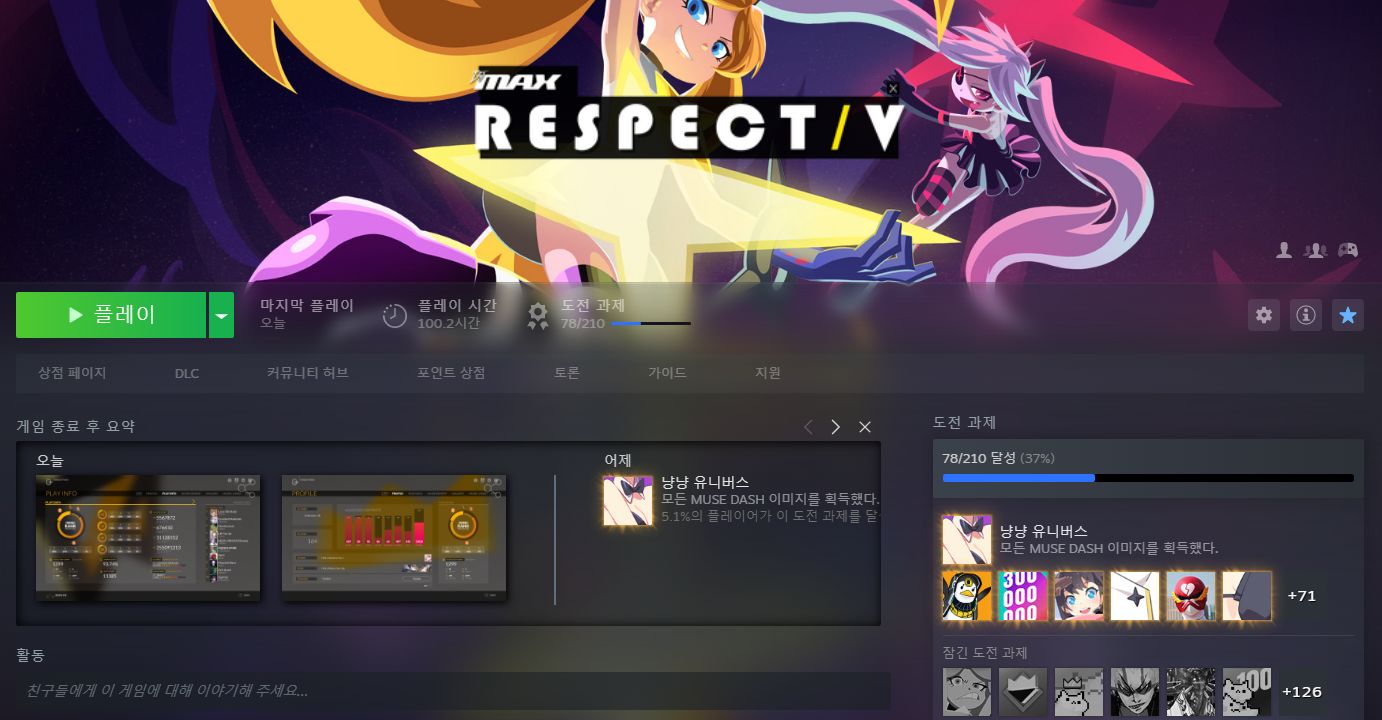Click the 게임 종료 후 요약 heading
This screenshot has width=1382, height=720.
75,426
